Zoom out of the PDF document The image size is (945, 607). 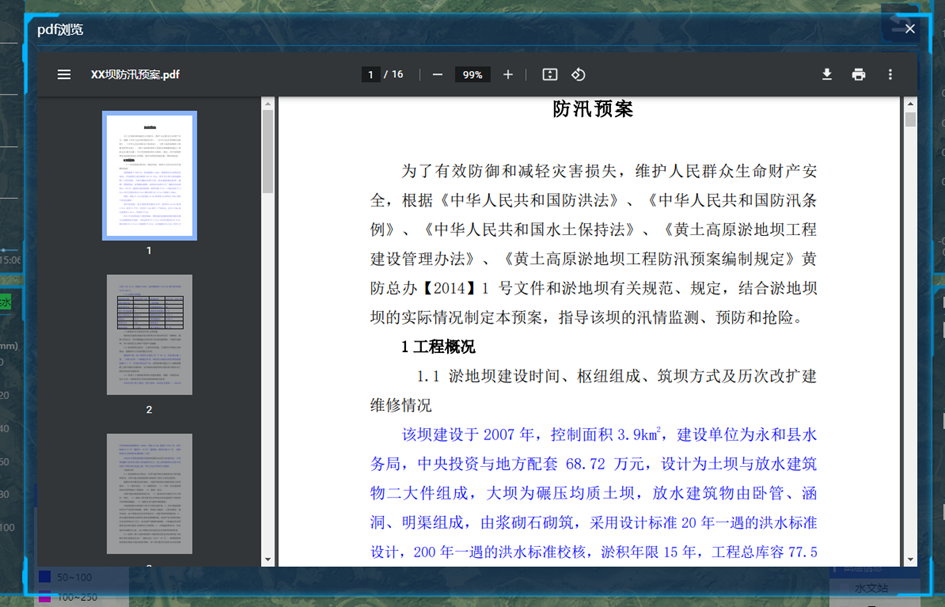(x=438, y=75)
